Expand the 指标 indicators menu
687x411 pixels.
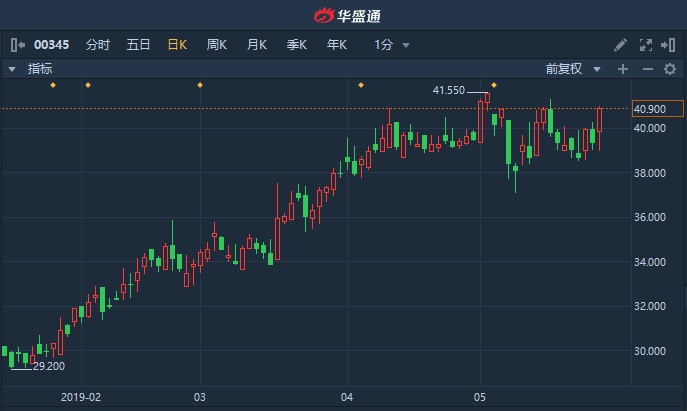coord(31,69)
